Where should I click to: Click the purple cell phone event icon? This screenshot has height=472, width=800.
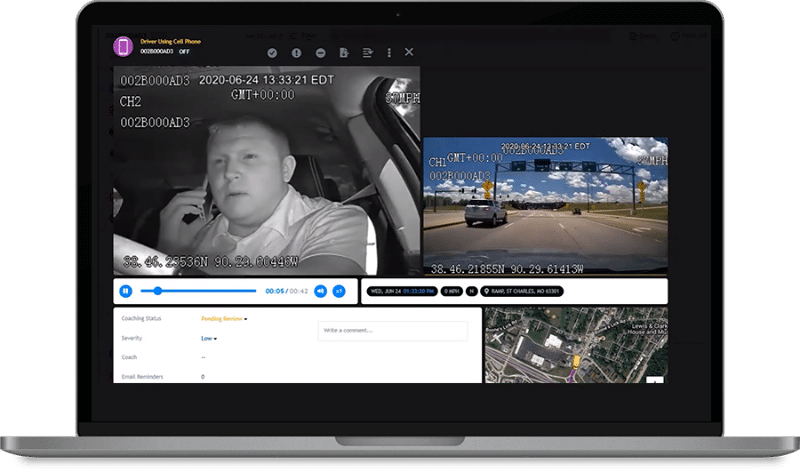coord(123,46)
